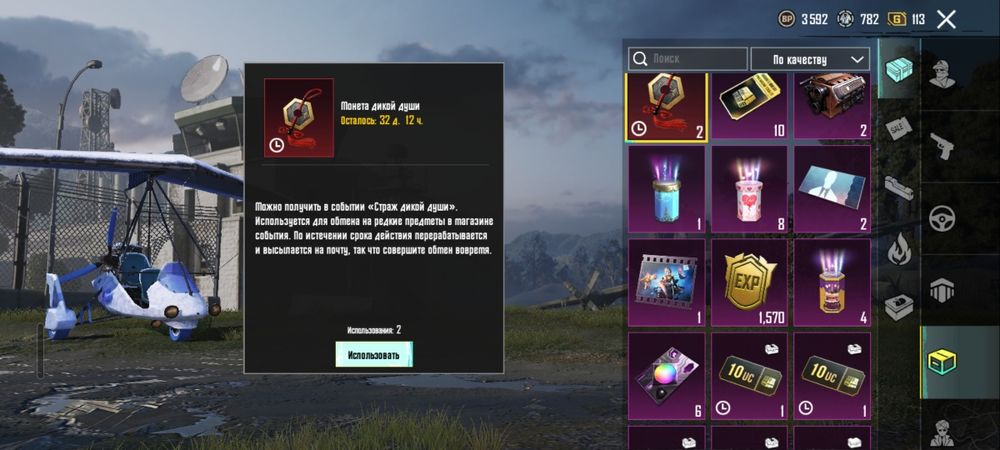Viewport: 1000px width, 450px height.
Task: Tap the gold G currency icon
Action: 897,19
